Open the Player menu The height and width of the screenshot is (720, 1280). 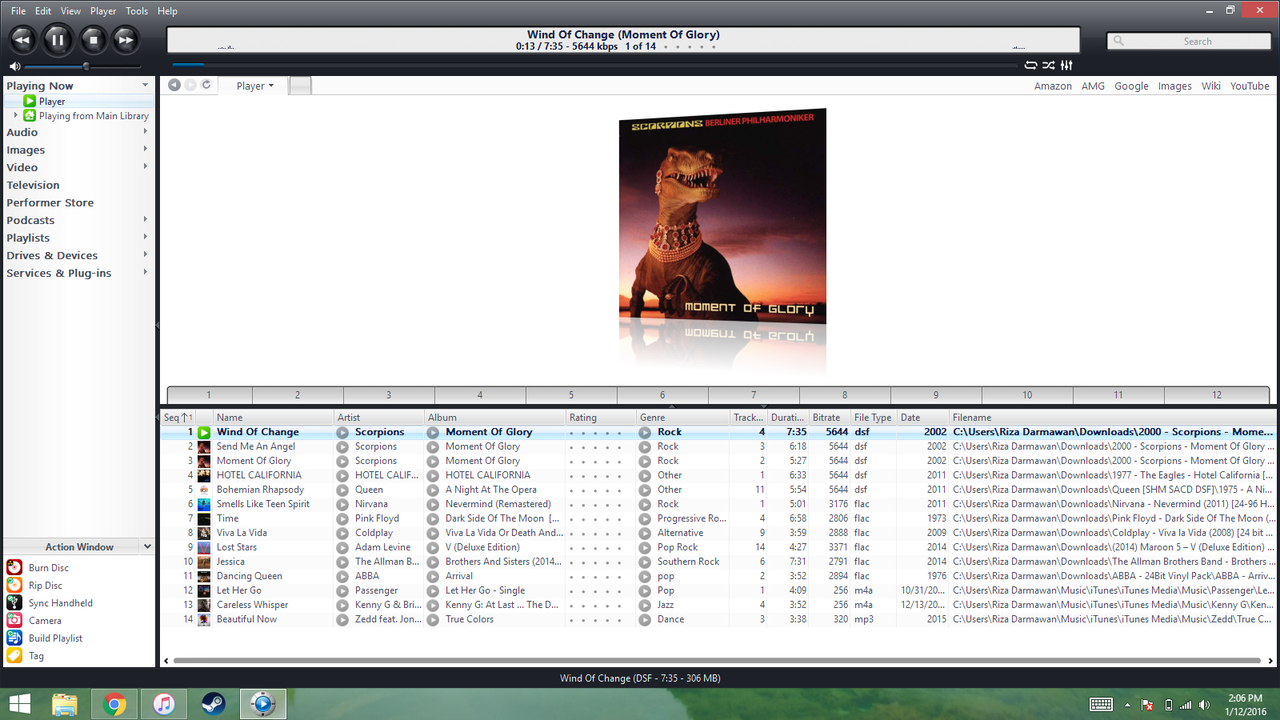[x=103, y=11]
